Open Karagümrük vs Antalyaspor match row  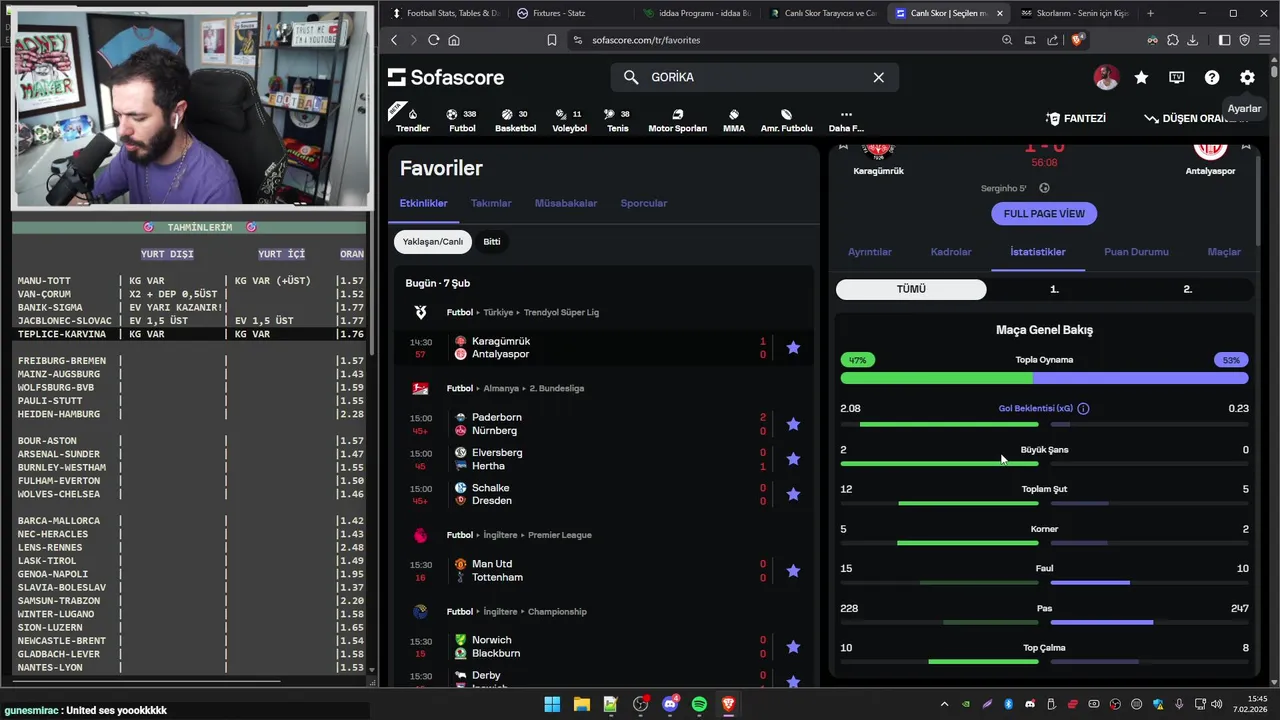604,348
